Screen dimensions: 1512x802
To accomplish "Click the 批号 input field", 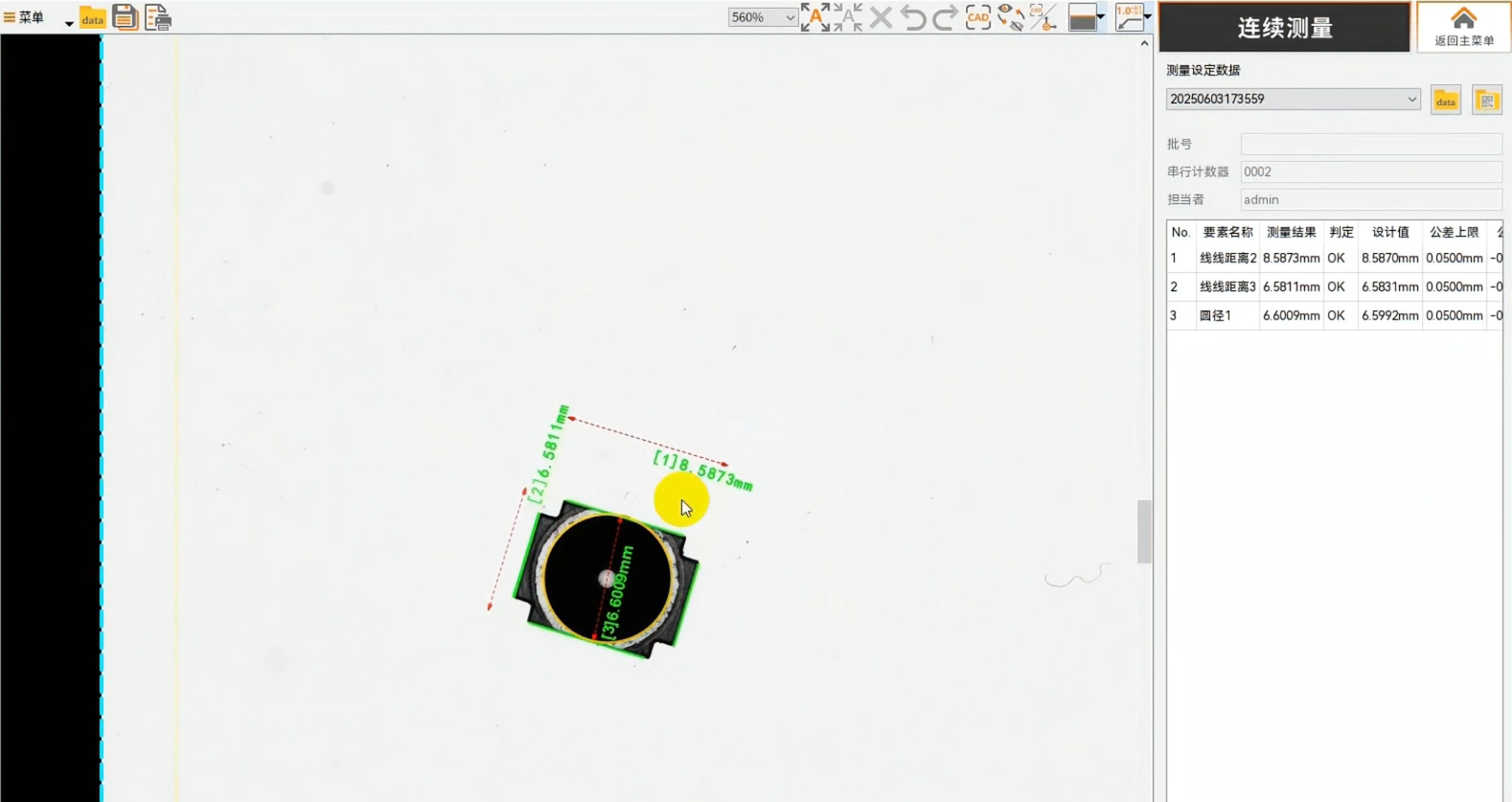I will pos(1370,144).
